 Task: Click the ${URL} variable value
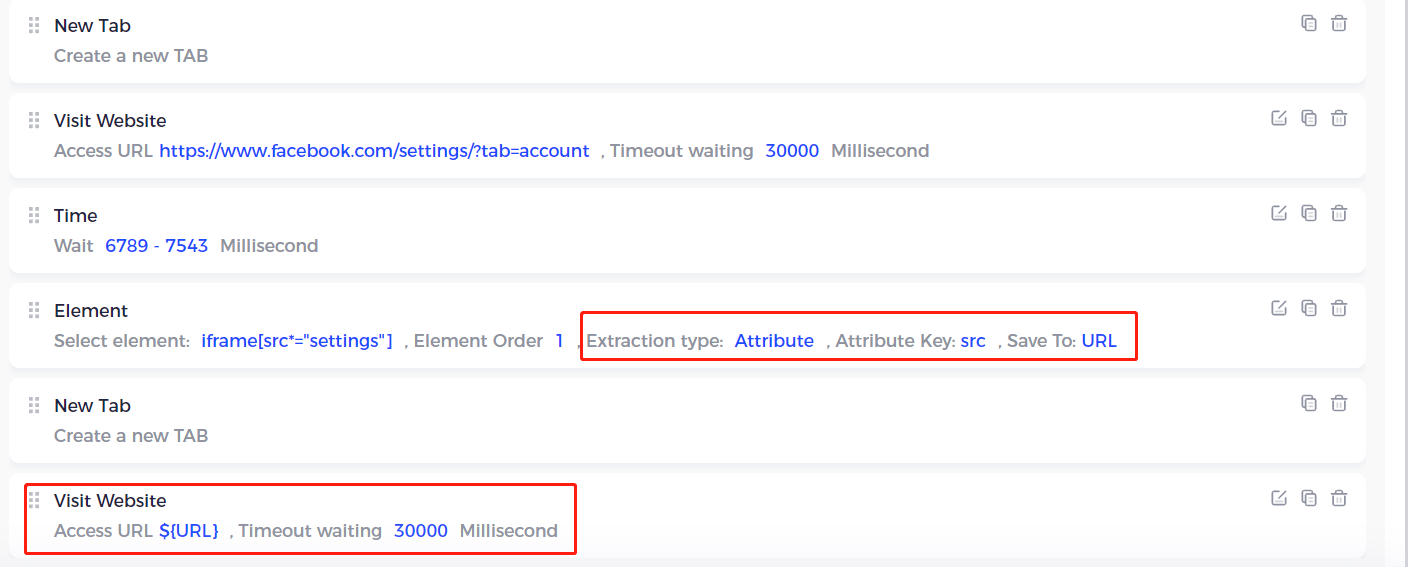189,531
